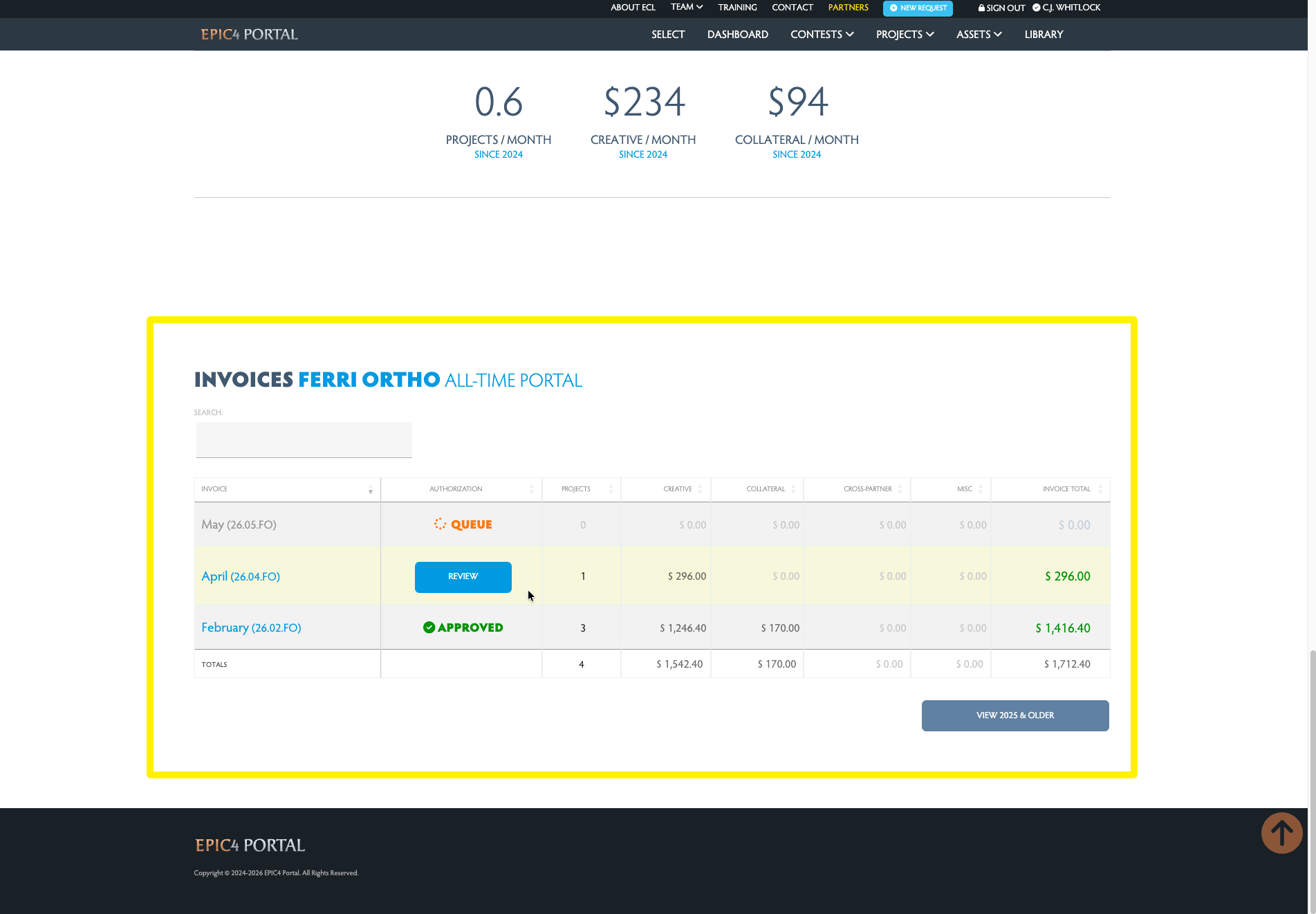Open the Library menu item

[x=1044, y=35]
